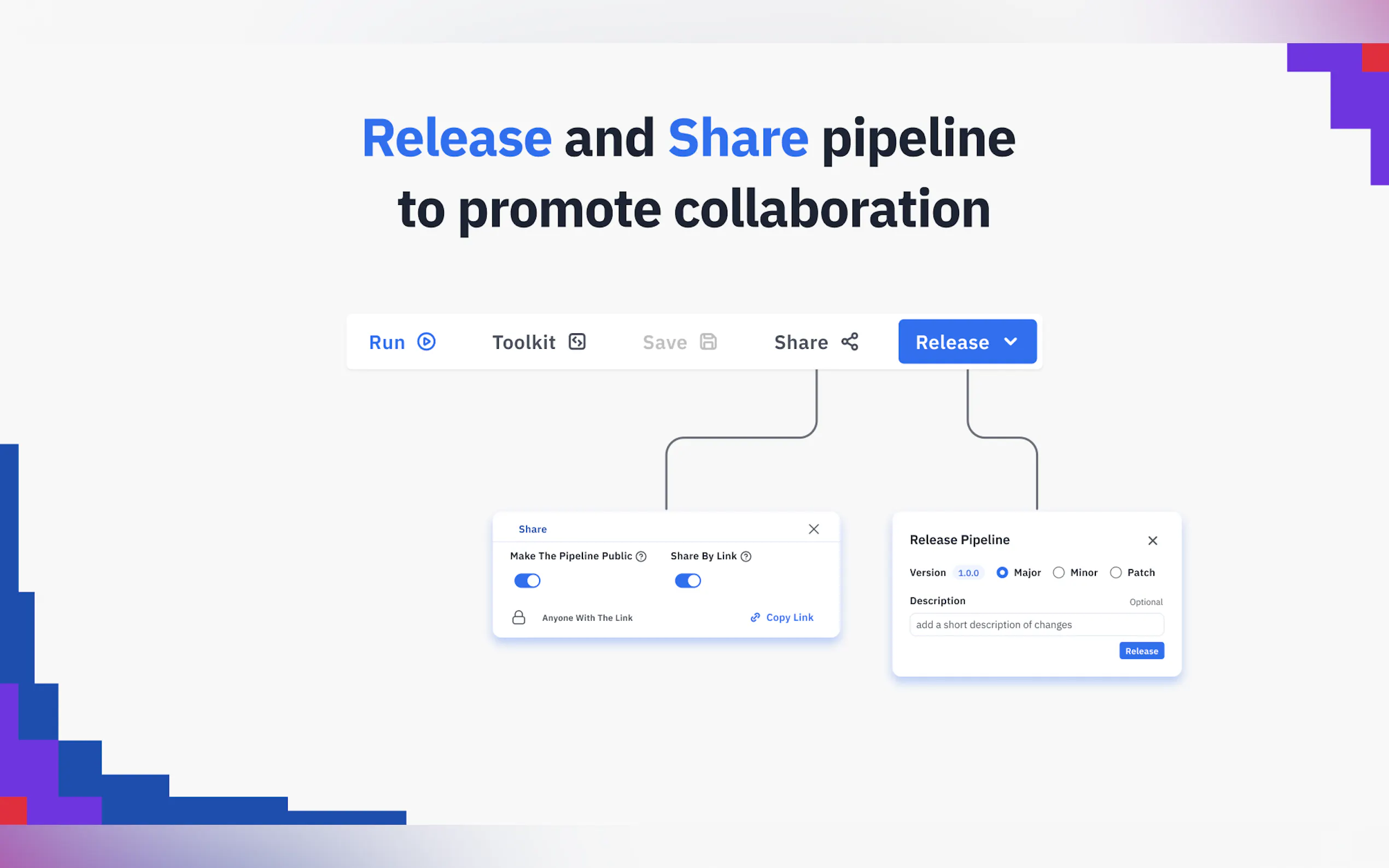
Task: Disable the Share By Link switch
Action: [687, 580]
